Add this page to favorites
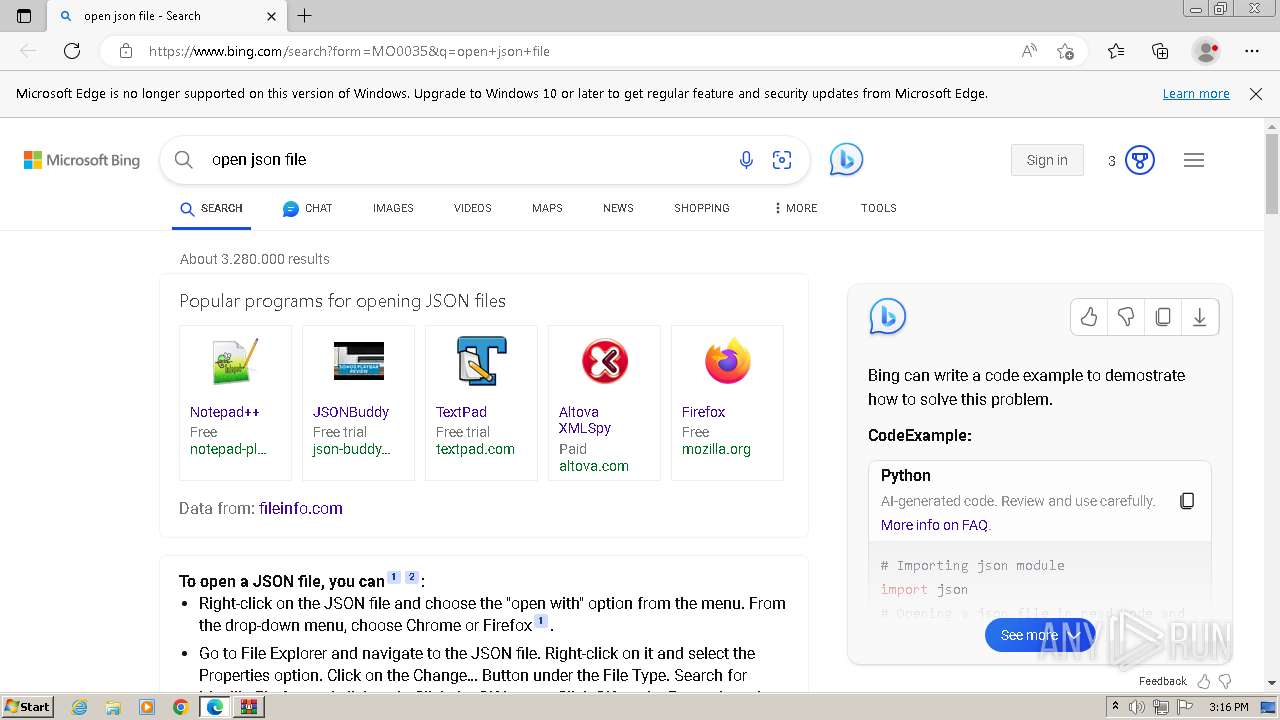 coord(1066,51)
